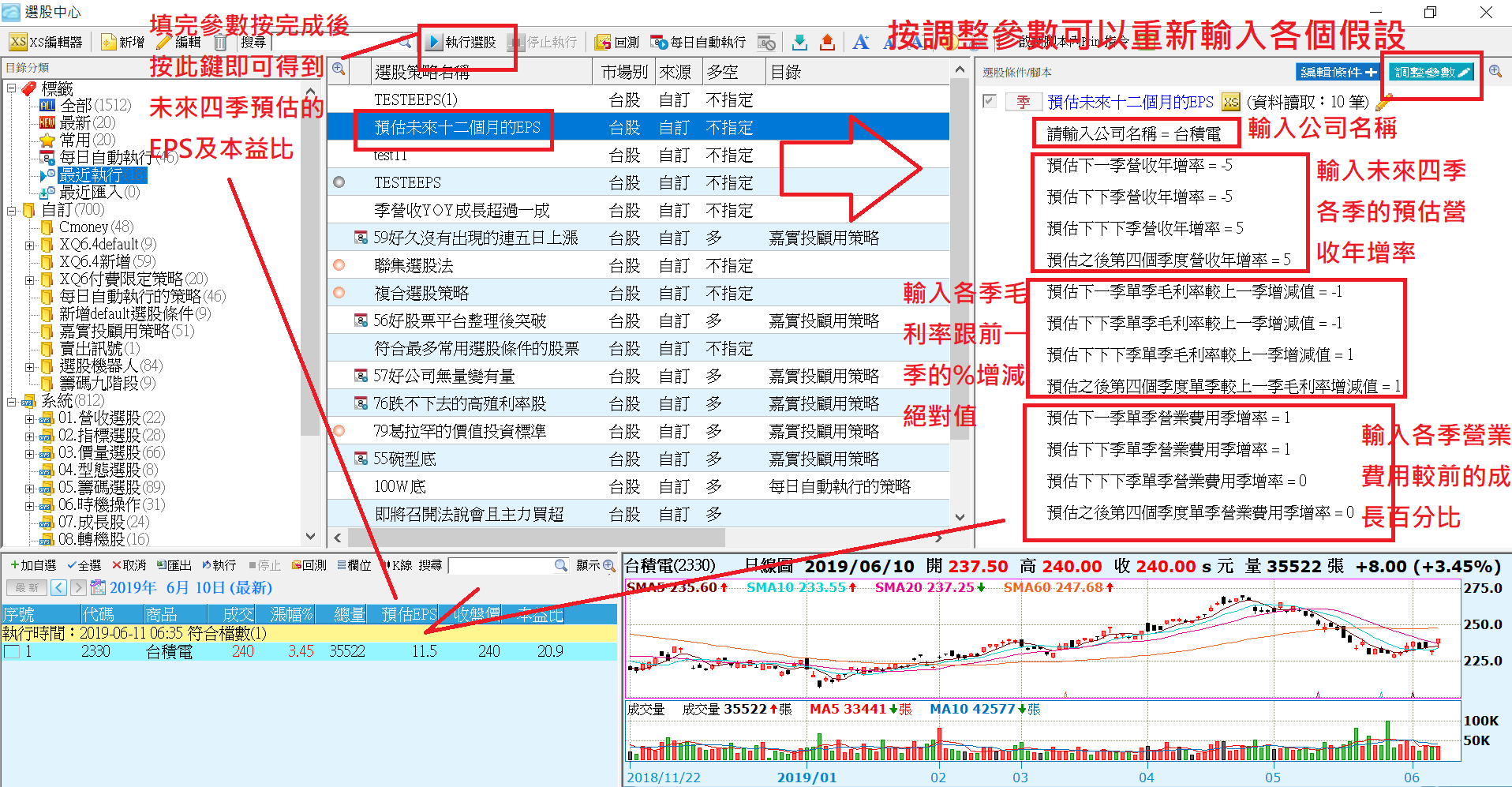Open the XS編輯器 script editor
Viewport: 1512px width, 787px height.
[x=46, y=42]
